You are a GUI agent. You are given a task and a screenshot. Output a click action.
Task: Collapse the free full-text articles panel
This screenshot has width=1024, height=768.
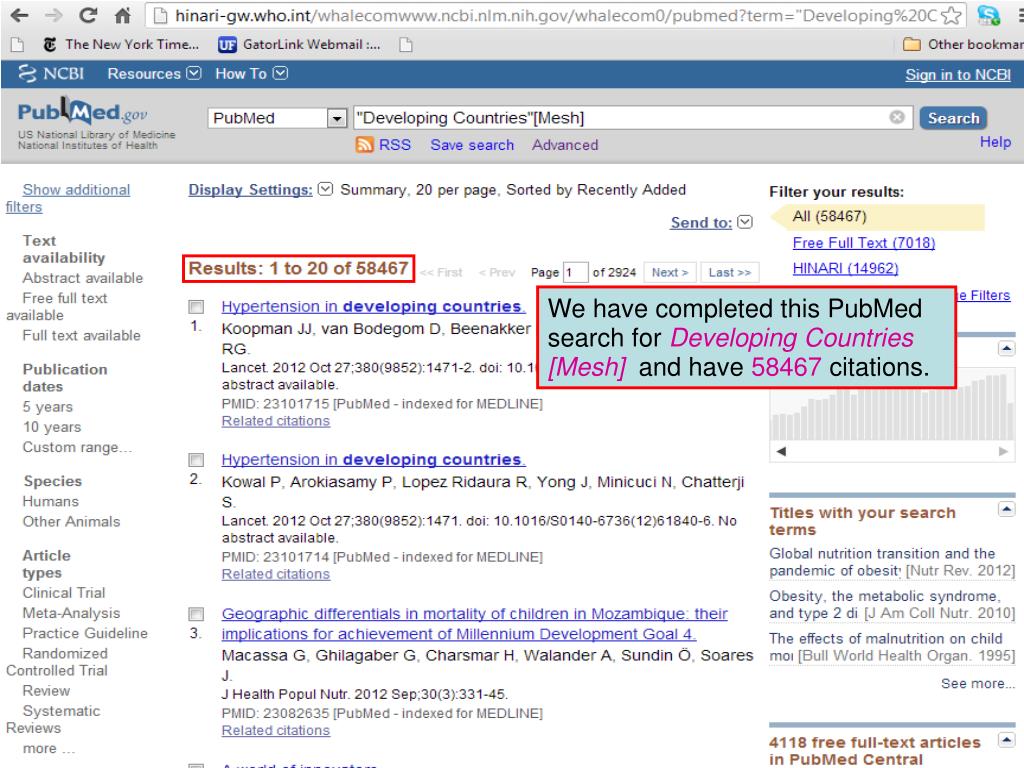click(1006, 739)
